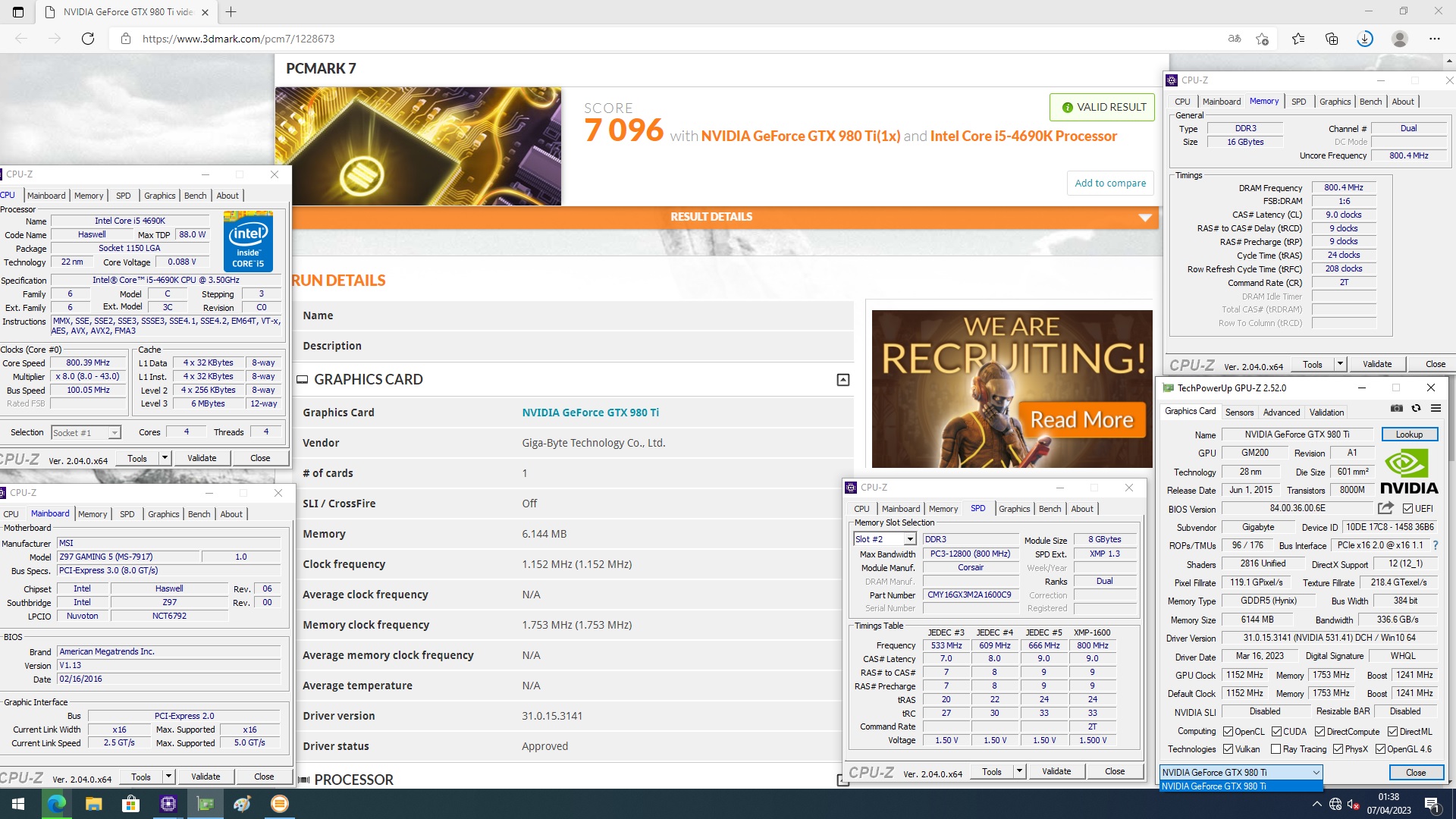Viewport: 1456px width, 819px height.
Task: Open Microsoft Store from taskbar
Action: pyautogui.click(x=130, y=804)
